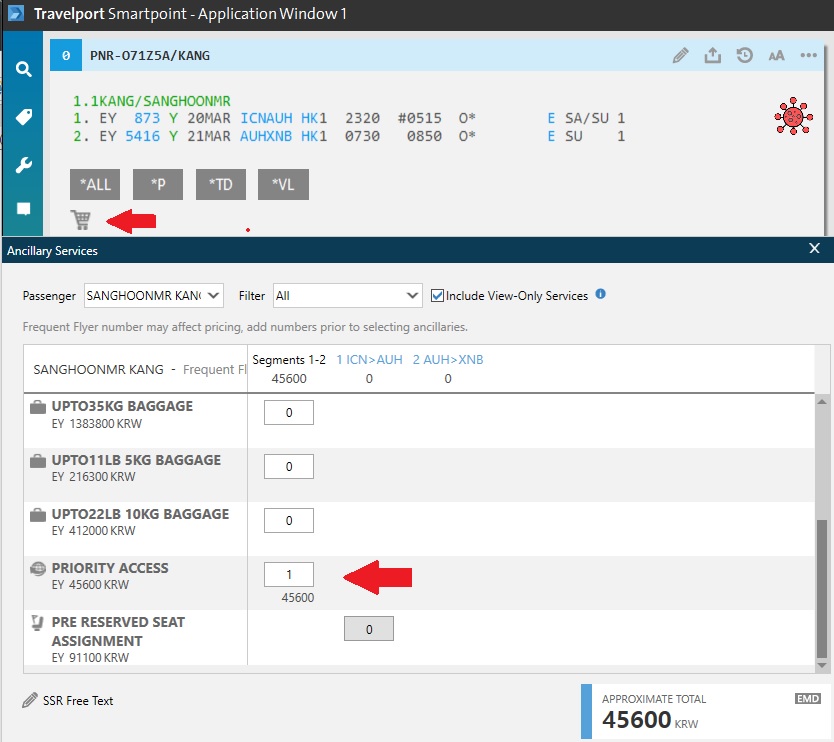
Task: Open the chat message panel in sidebar
Action: pos(23,209)
